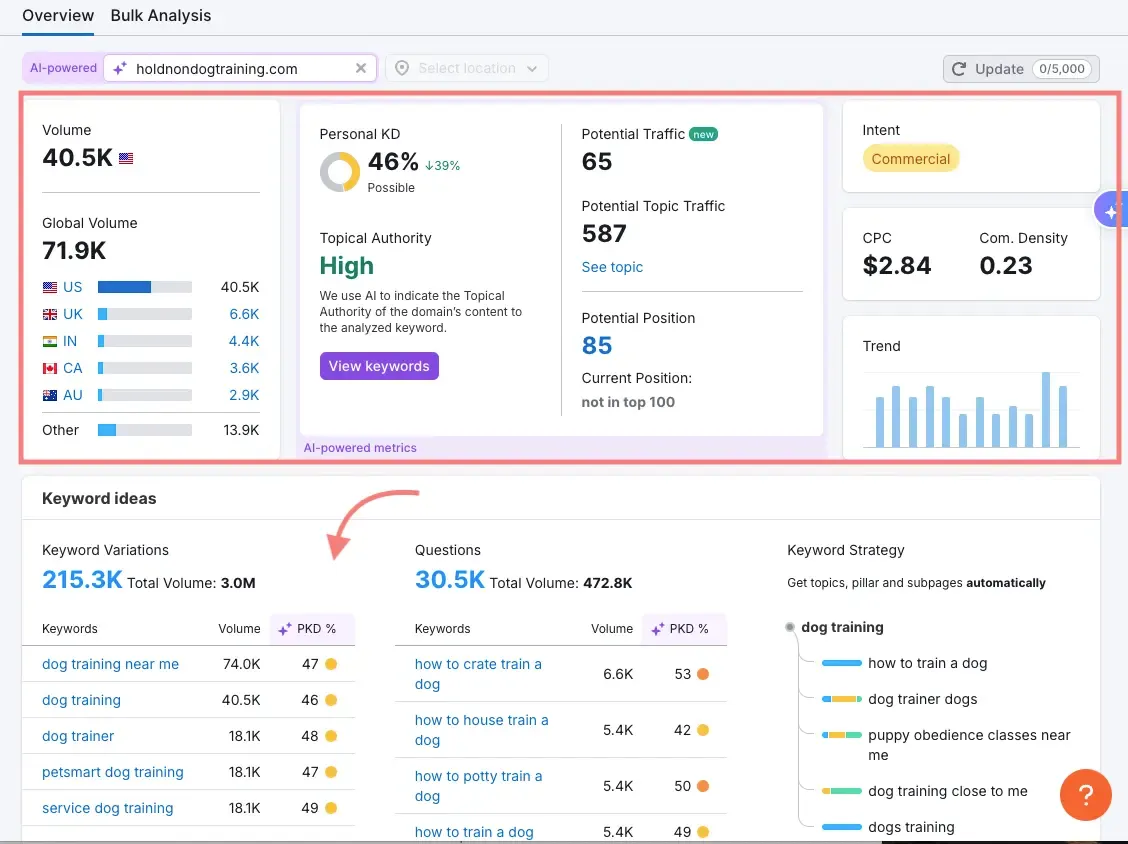Click the dog training near me keyword link

point(110,664)
